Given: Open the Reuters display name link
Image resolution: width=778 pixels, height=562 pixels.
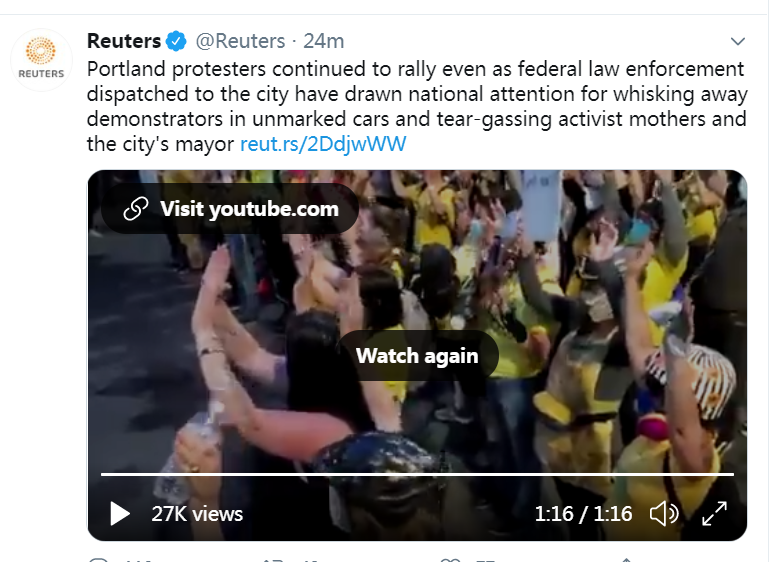Looking at the screenshot, I should coord(124,42).
